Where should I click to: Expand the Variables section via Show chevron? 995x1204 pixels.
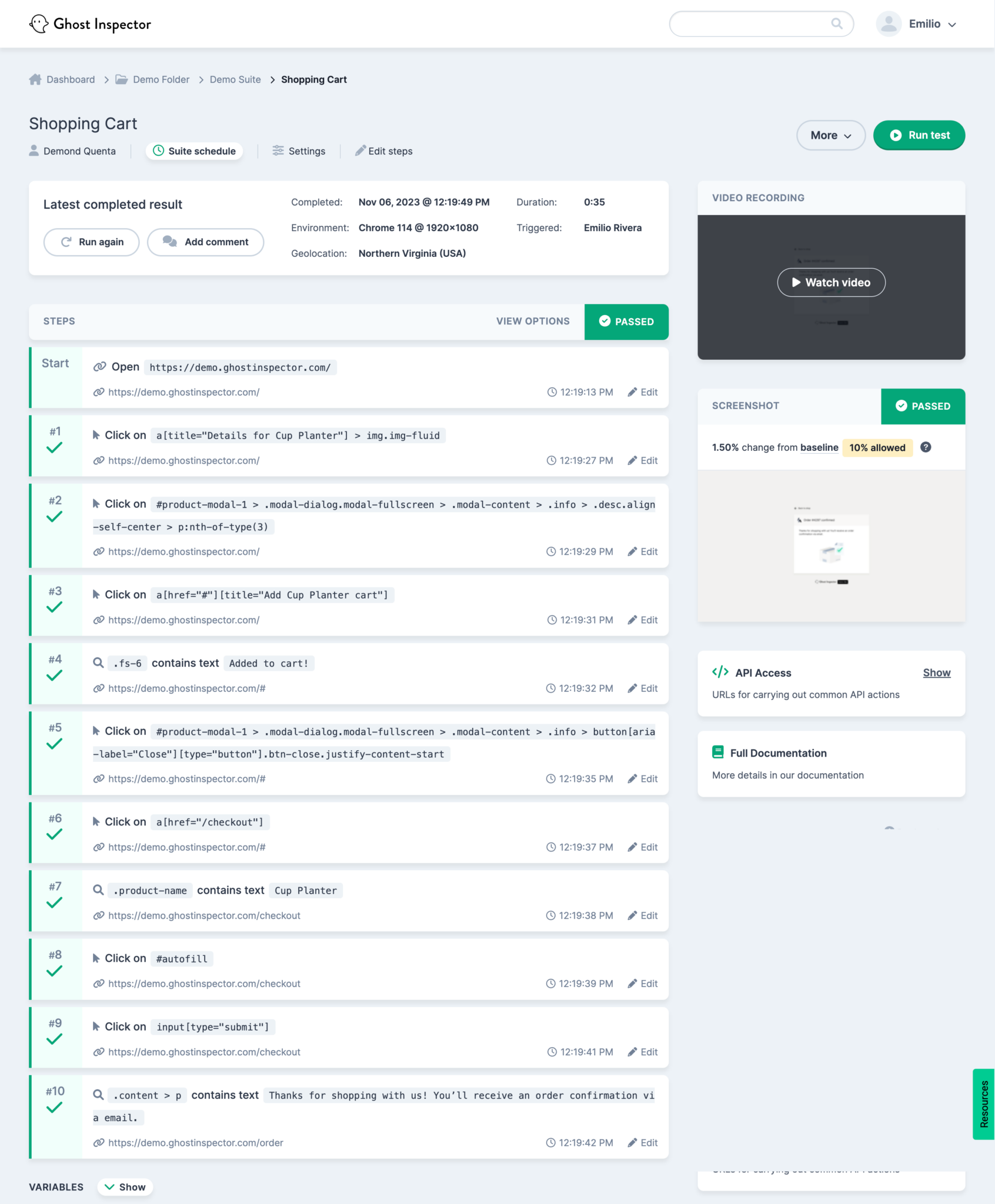tap(125, 1187)
